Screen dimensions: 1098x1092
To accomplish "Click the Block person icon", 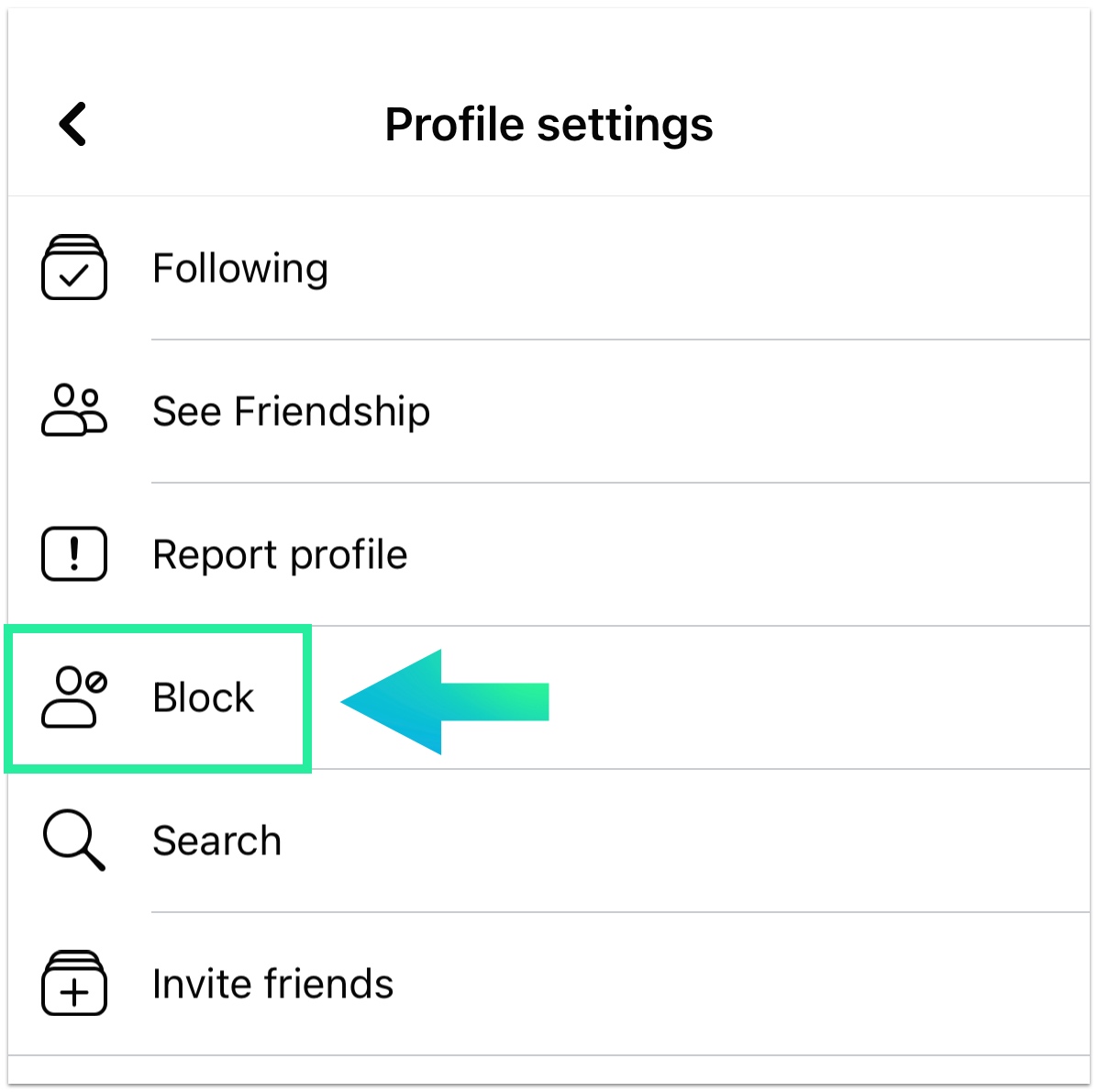I will tap(74, 697).
